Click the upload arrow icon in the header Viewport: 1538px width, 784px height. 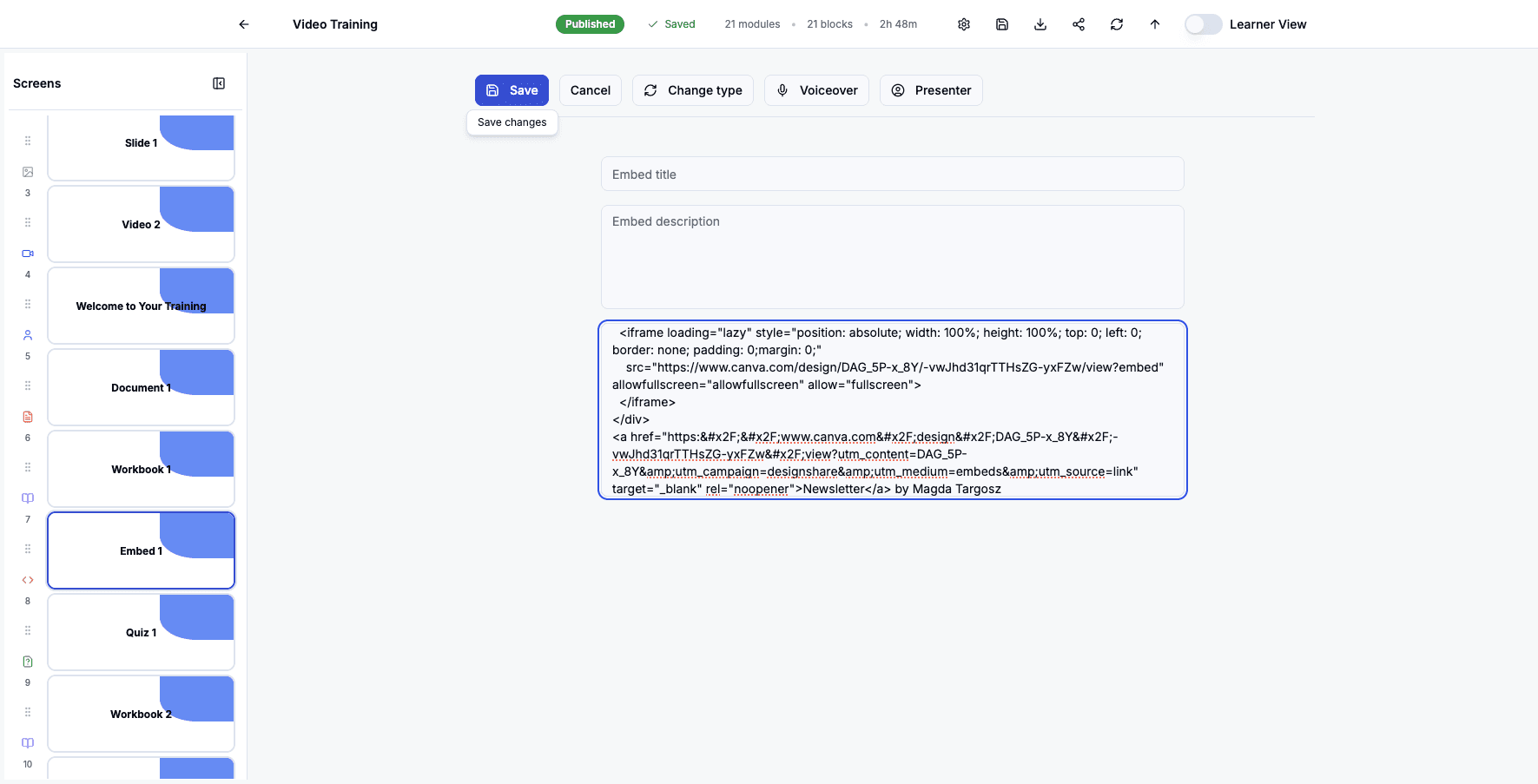point(1154,23)
